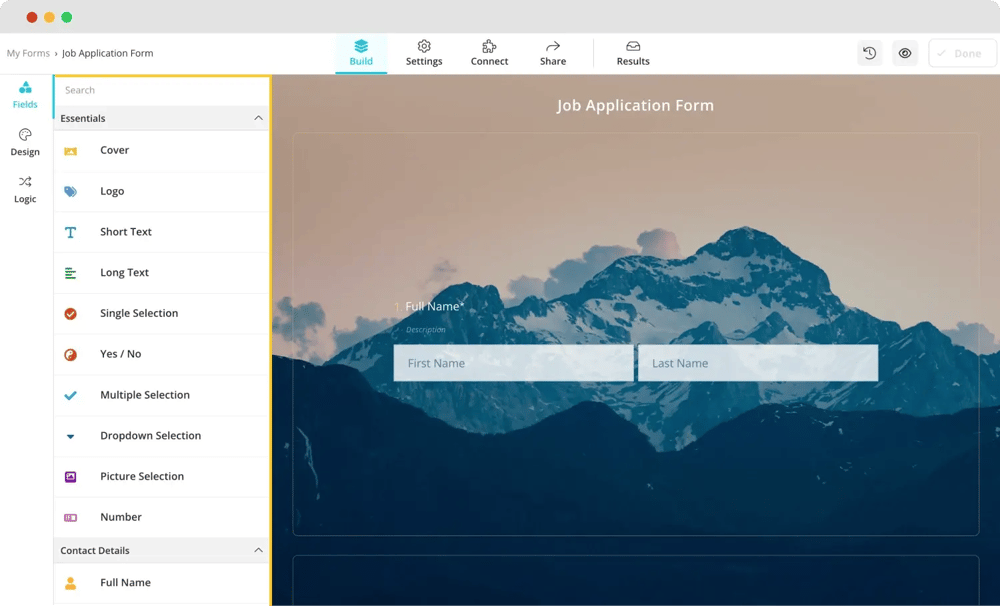Collapse the Contact Details section
The height and width of the screenshot is (606, 1000).
(258, 551)
